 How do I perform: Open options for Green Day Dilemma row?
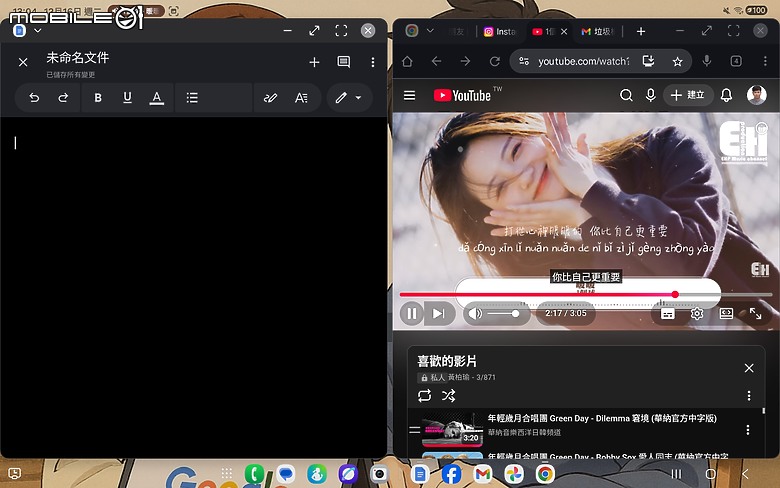pos(748,430)
